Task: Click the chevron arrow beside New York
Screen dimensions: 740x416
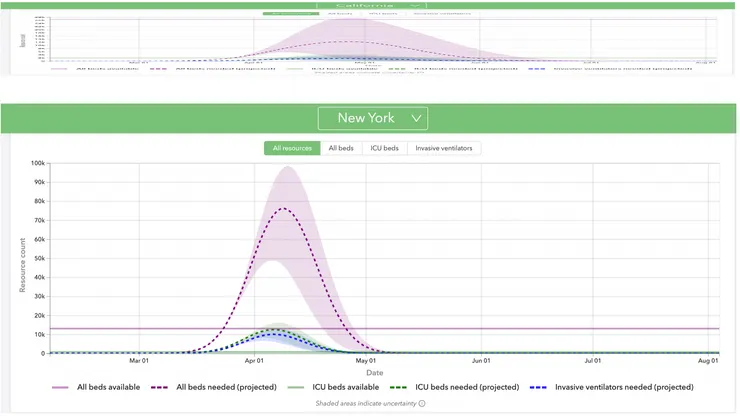Action: point(416,118)
